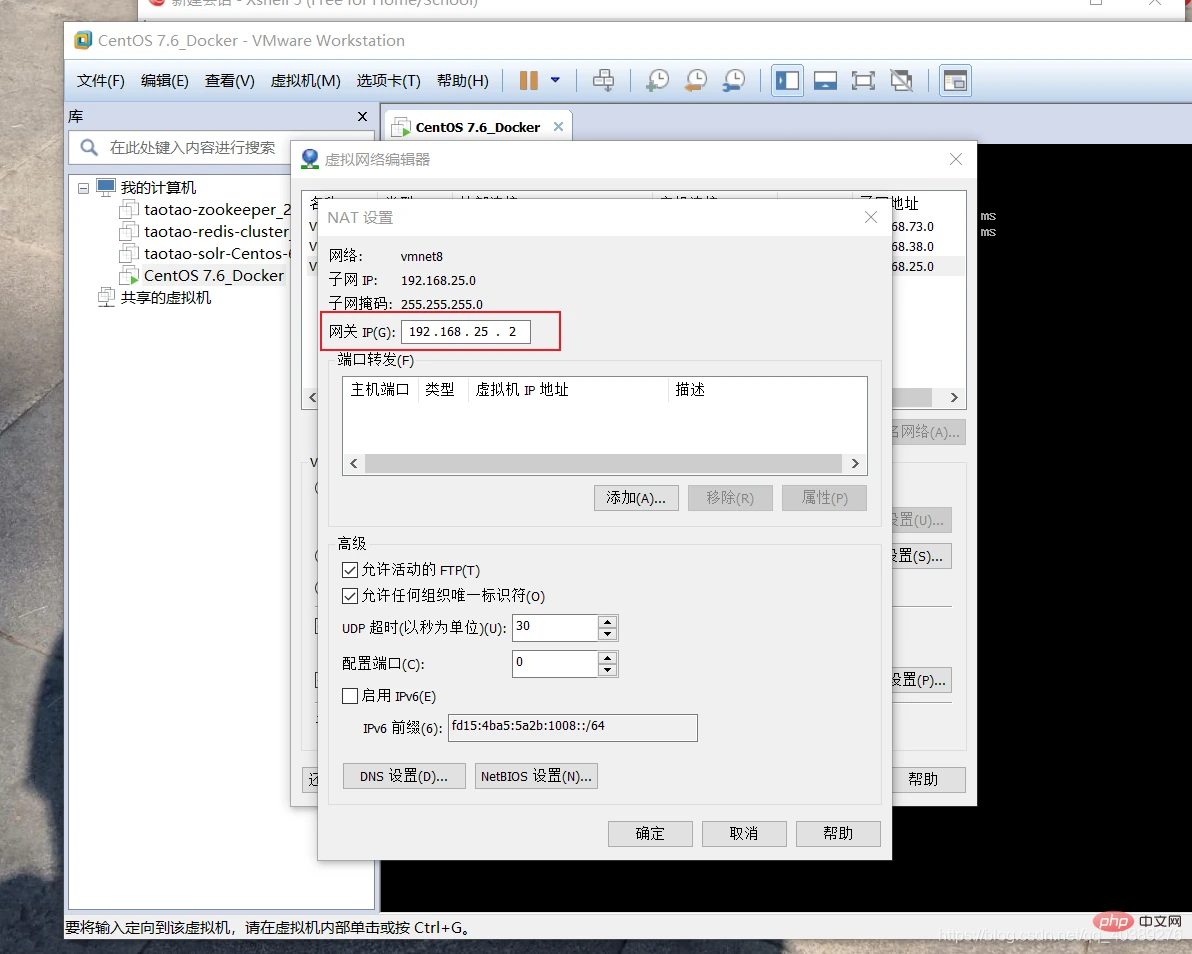The height and width of the screenshot is (954, 1192).
Task: Open NetBIOS 设置(N)... button
Action: tap(536, 776)
